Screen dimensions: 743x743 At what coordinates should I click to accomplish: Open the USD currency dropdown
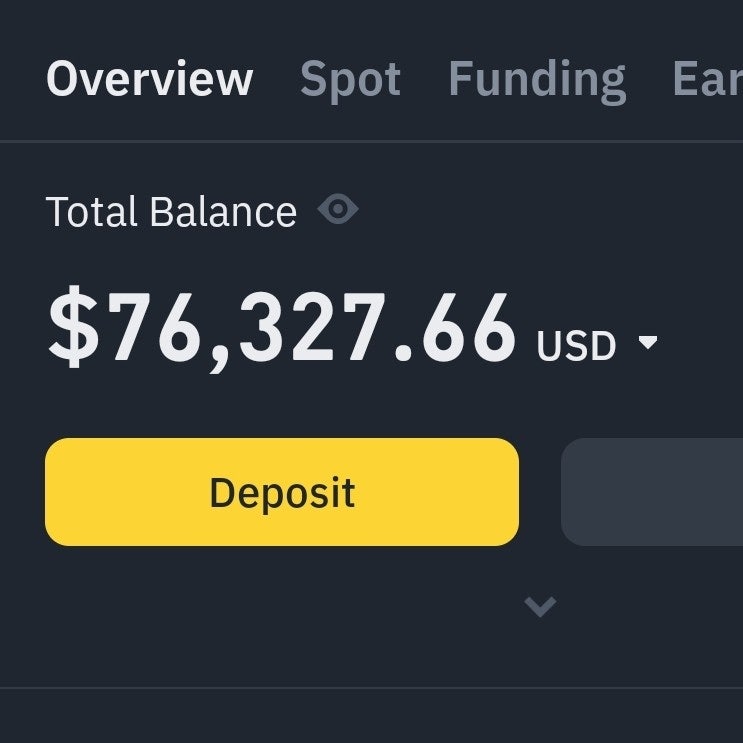(597, 345)
